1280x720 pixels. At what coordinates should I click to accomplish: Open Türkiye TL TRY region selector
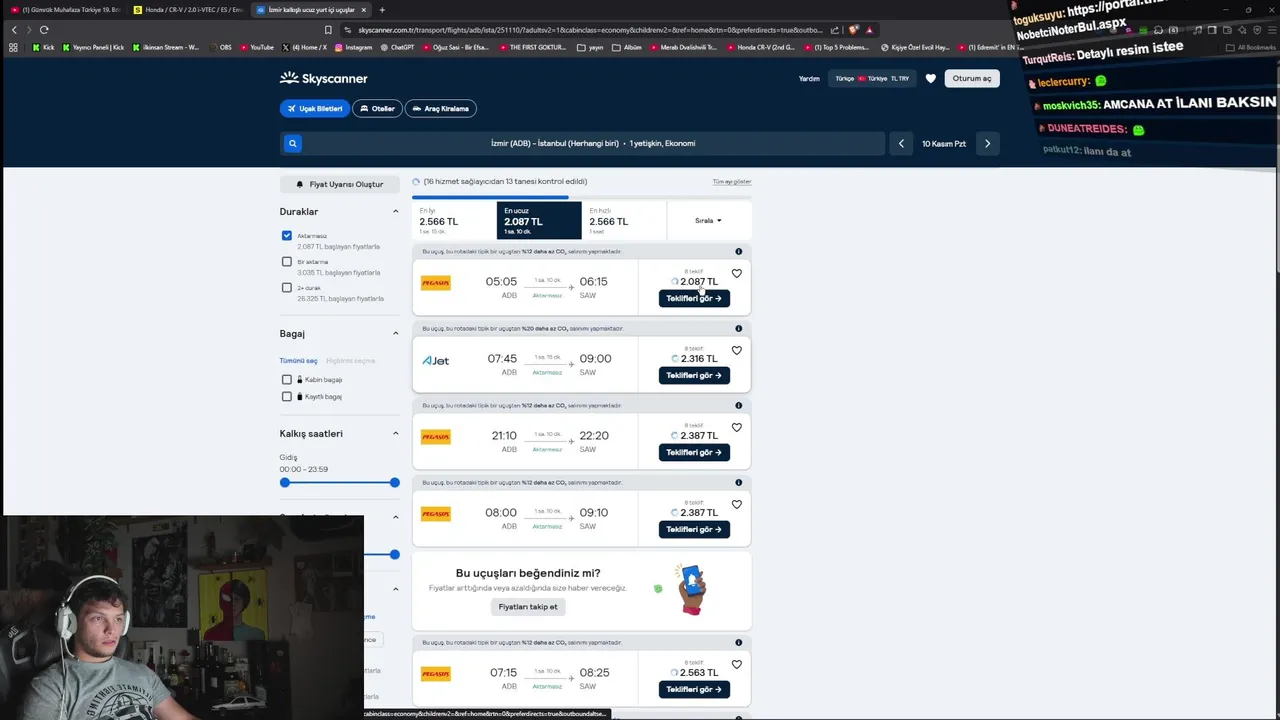click(x=873, y=78)
